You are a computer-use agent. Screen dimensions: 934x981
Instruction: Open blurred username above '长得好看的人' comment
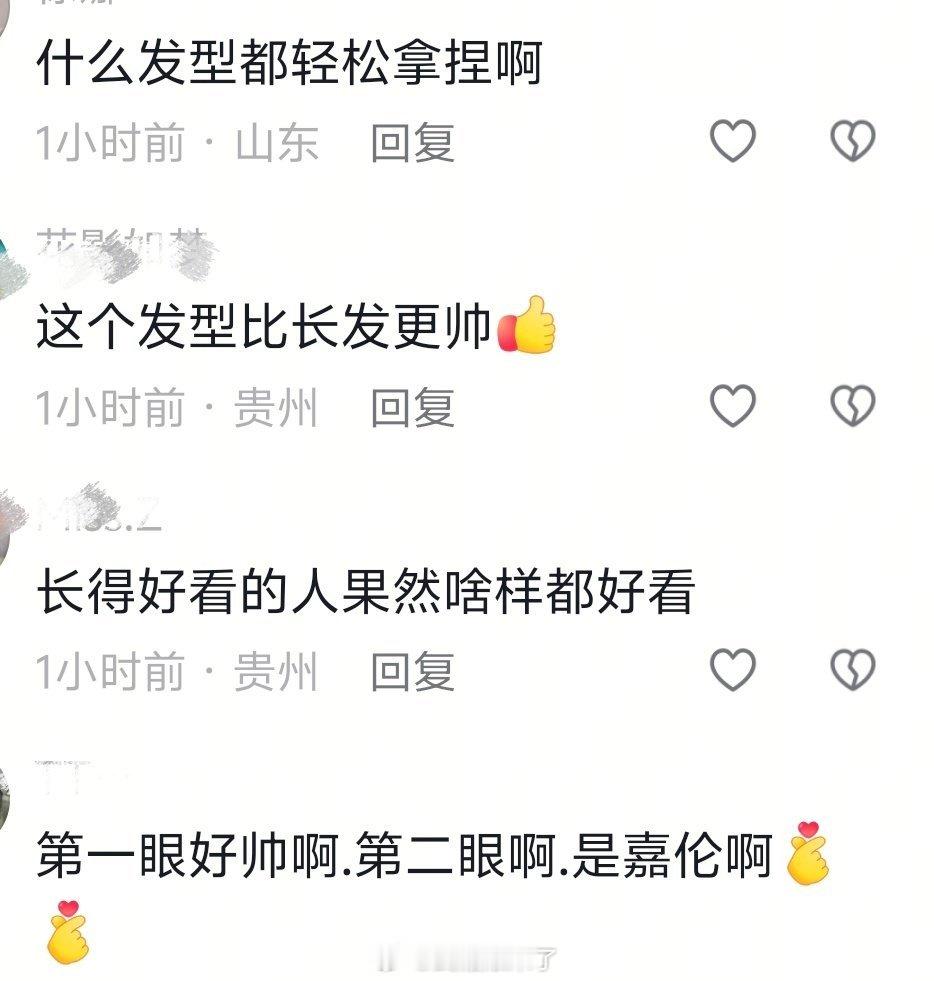(x=100, y=514)
